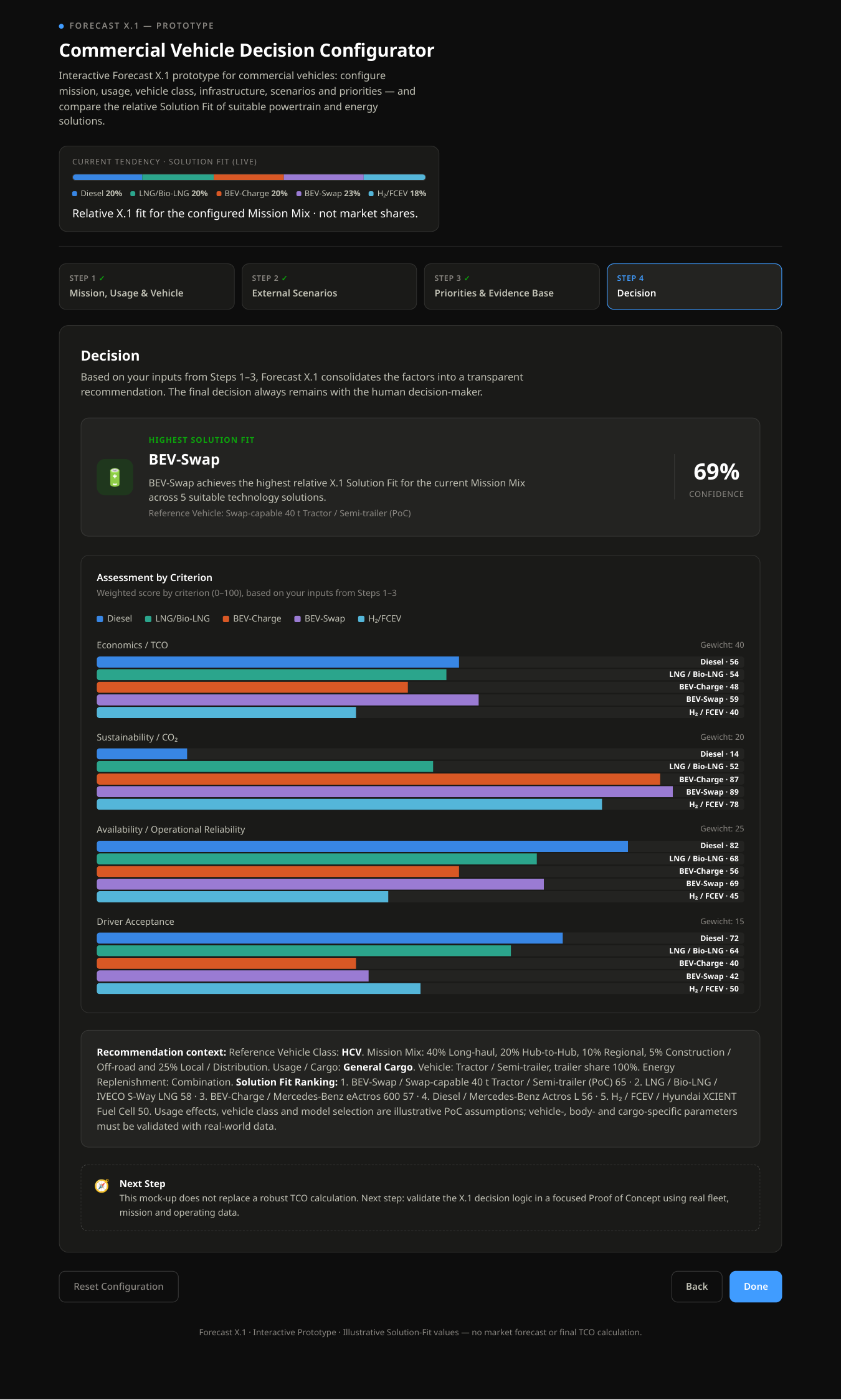Click the purple BEV-Swap segment of the live fit bar
841x1400 pixels.
pos(324,177)
